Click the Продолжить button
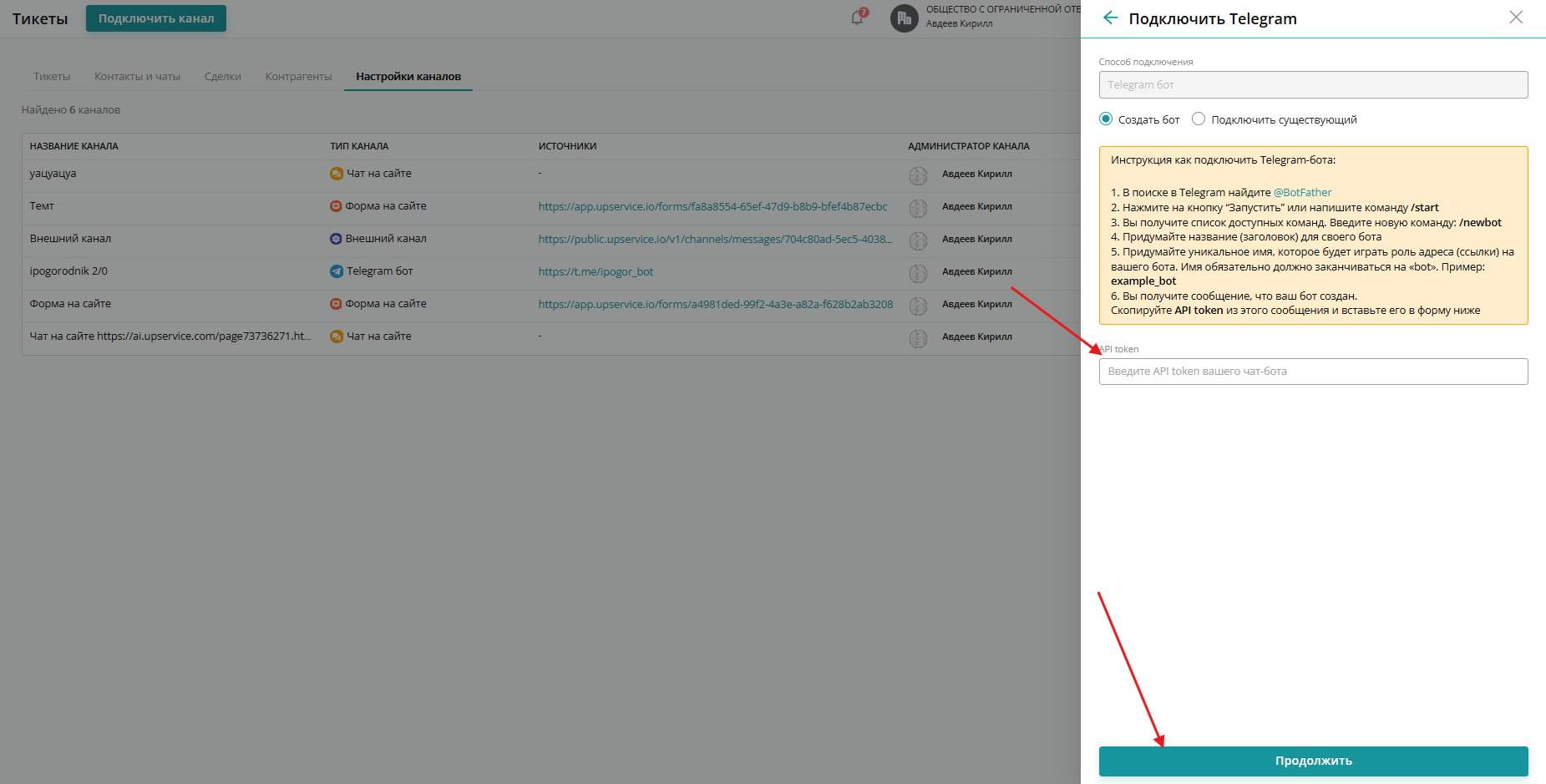This screenshot has width=1546, height=784. 1313,761
